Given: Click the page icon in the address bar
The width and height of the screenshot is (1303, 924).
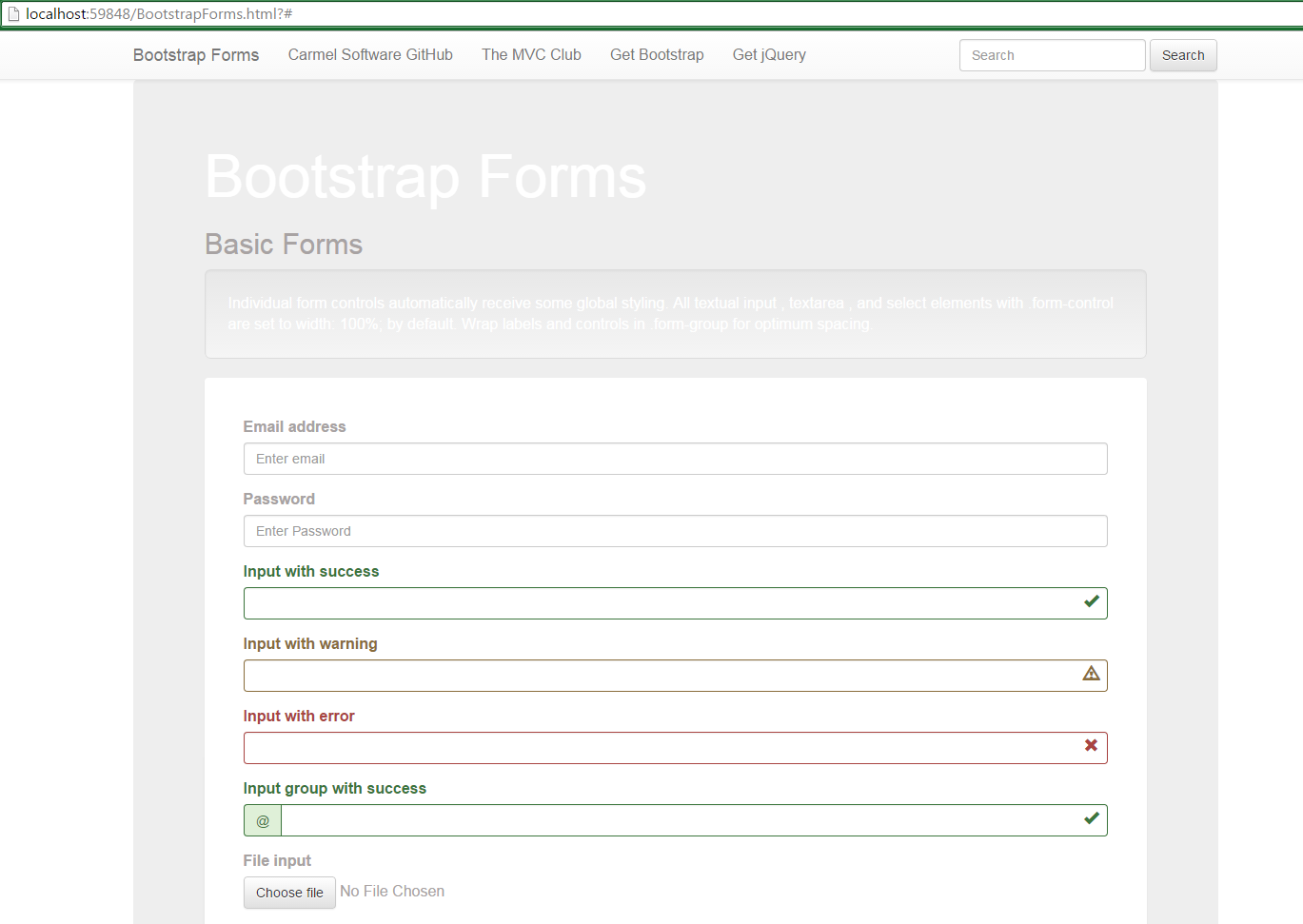Looking at the screenshot, I should [13, 13].
